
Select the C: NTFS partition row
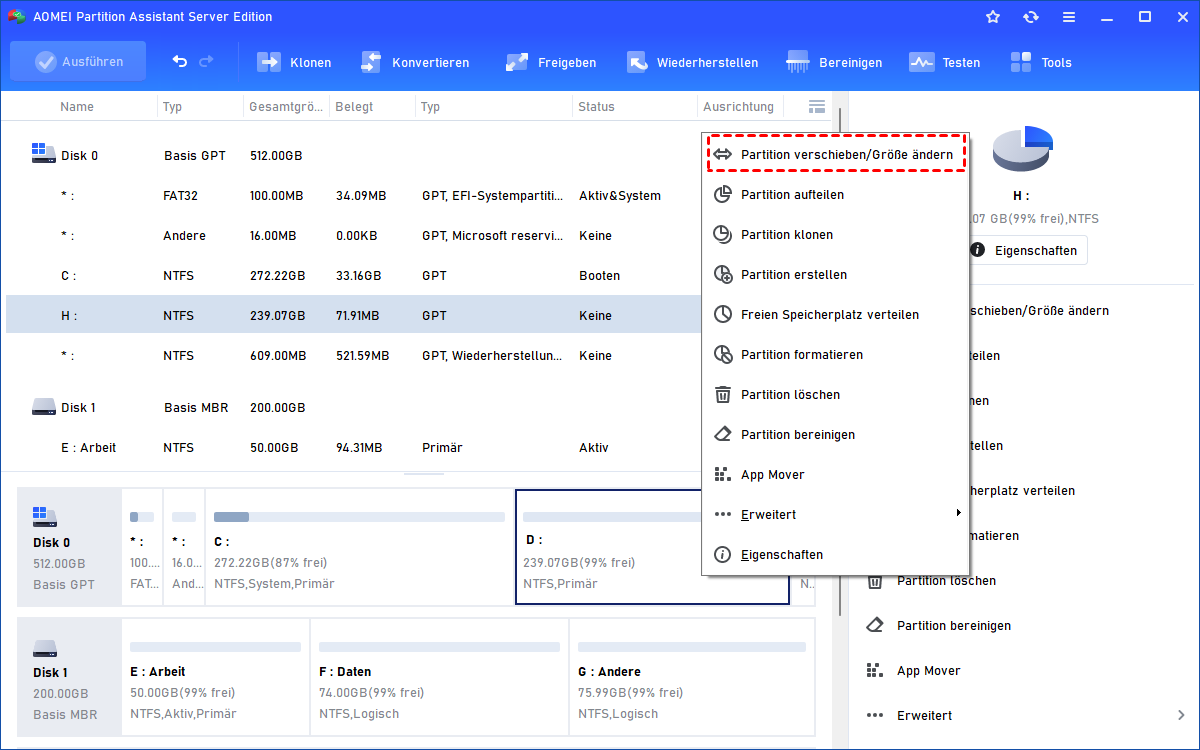click(354, 275)
